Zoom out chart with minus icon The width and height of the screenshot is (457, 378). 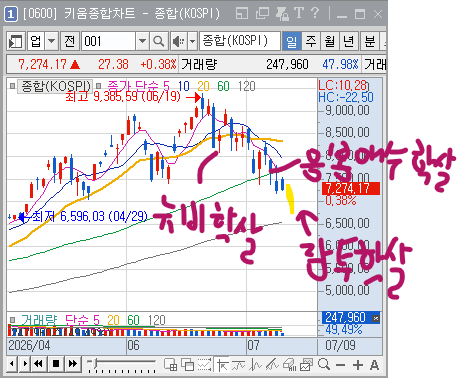pos(340,365)
